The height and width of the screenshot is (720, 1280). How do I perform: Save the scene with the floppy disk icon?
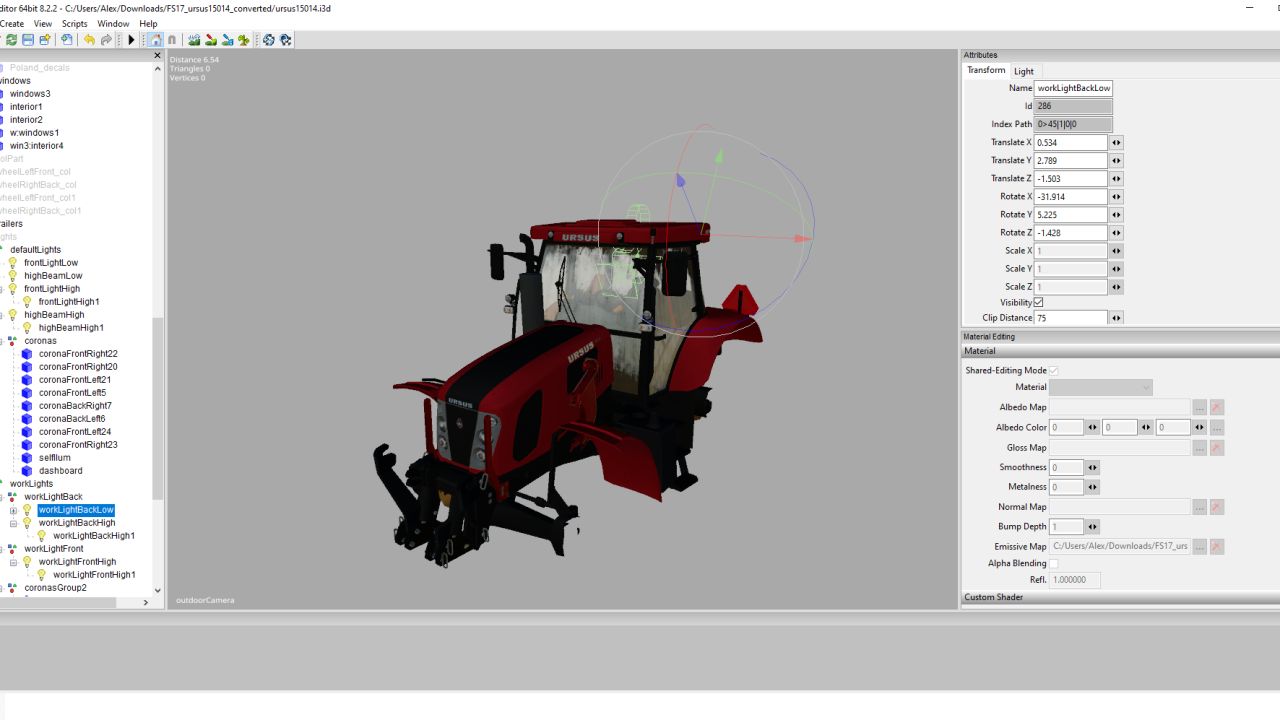tap(28, 40)
